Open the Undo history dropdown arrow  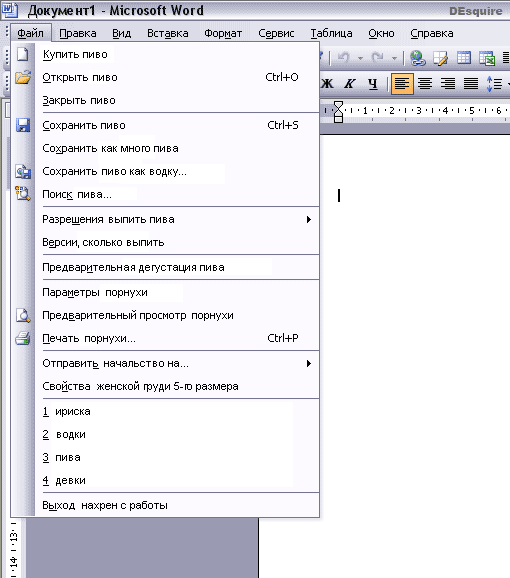point(360,58)
